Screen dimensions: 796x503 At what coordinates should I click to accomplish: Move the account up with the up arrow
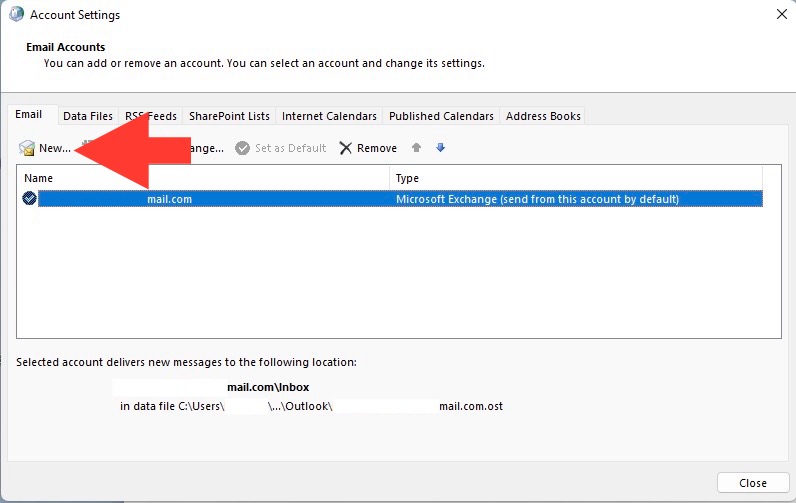click(417, 148)
